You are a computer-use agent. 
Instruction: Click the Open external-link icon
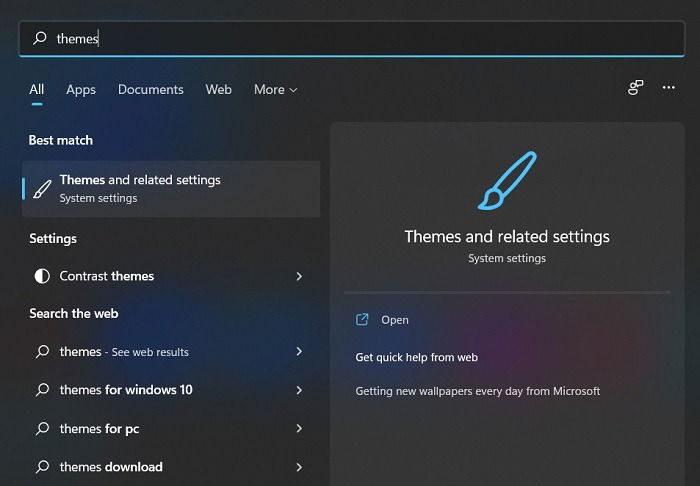tap(362, 320)
